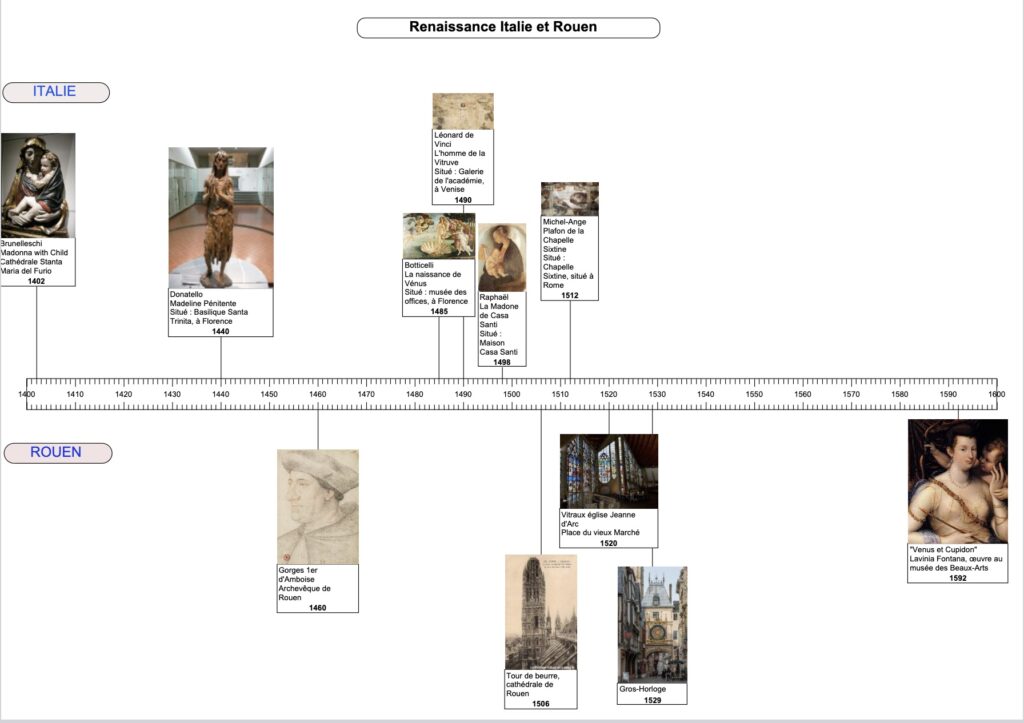The image size is (1024, 723).
Task: Open the Venus et Cupidon painting
Action: click(957, 481)
